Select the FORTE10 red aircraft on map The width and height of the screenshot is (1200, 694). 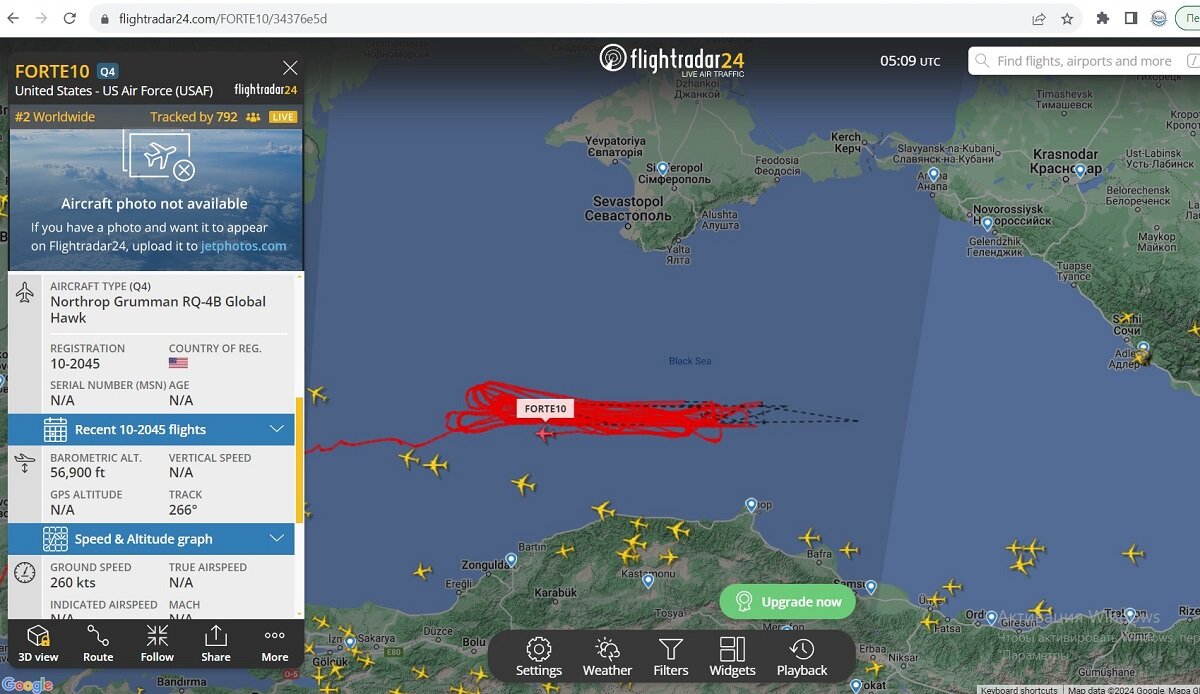coord(544,433)
